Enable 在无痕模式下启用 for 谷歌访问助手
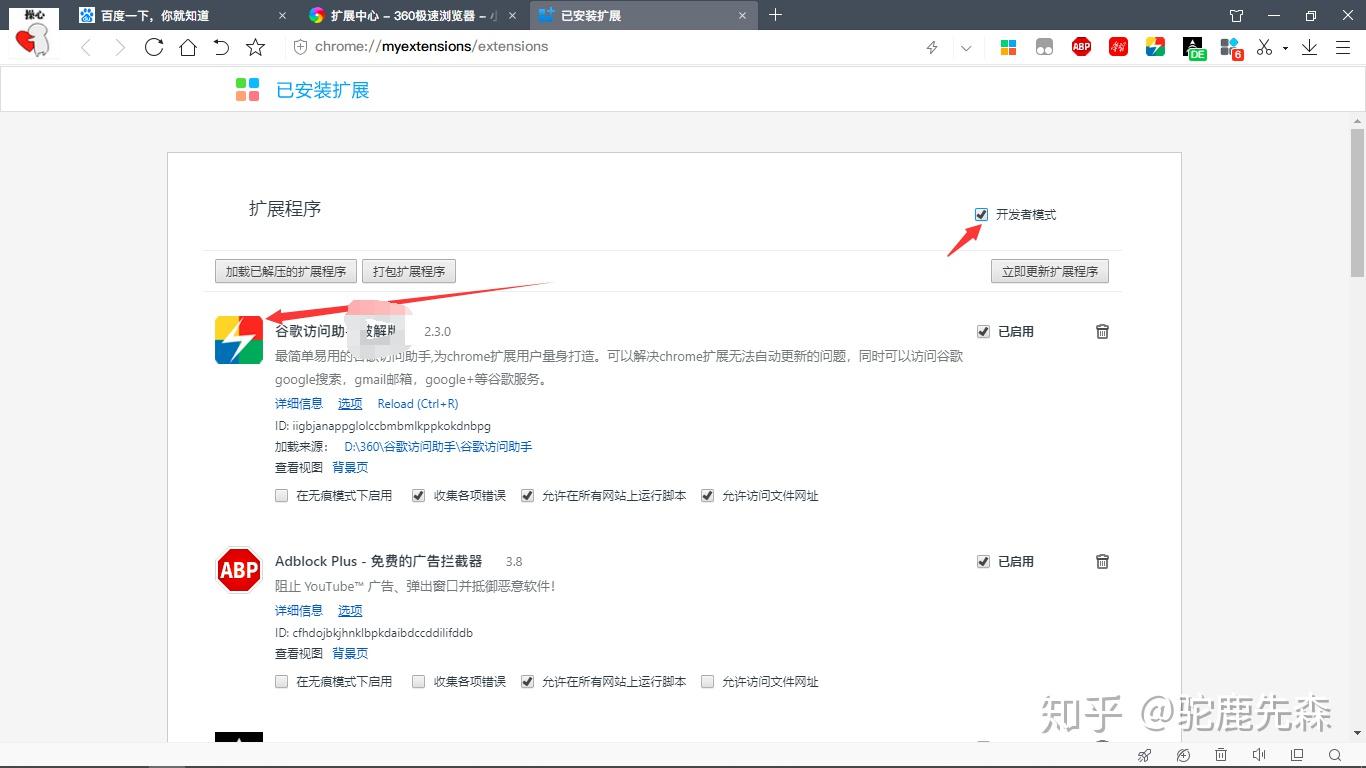Viewport: 1366px width, 768px height. [x=282, y=495]
